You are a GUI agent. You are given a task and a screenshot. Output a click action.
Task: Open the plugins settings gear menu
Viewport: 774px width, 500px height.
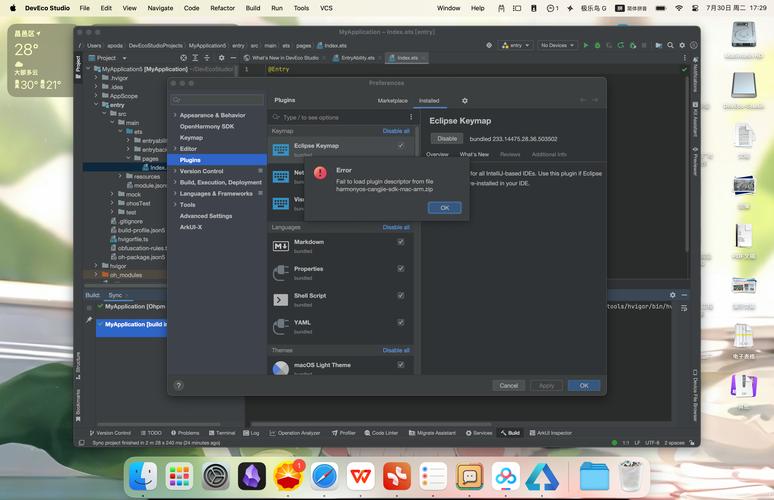[464, 101]
